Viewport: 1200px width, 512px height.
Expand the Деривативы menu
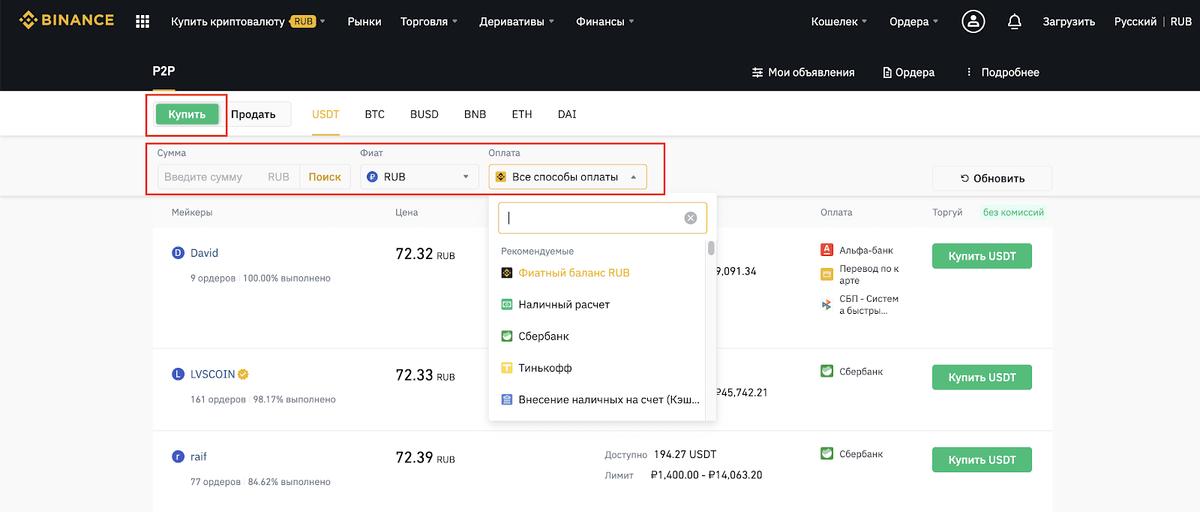click(x=516, y=21)
